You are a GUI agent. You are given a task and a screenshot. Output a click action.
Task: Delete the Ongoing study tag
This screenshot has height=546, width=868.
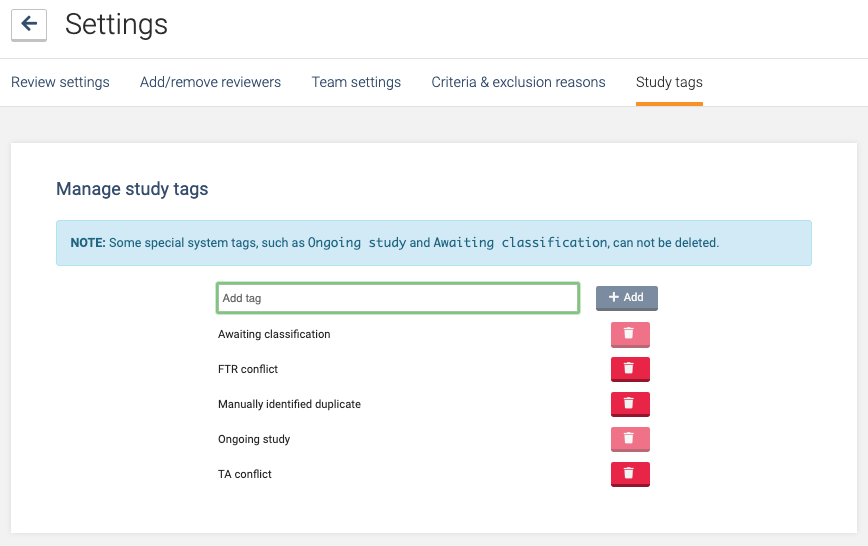point(630,439)
